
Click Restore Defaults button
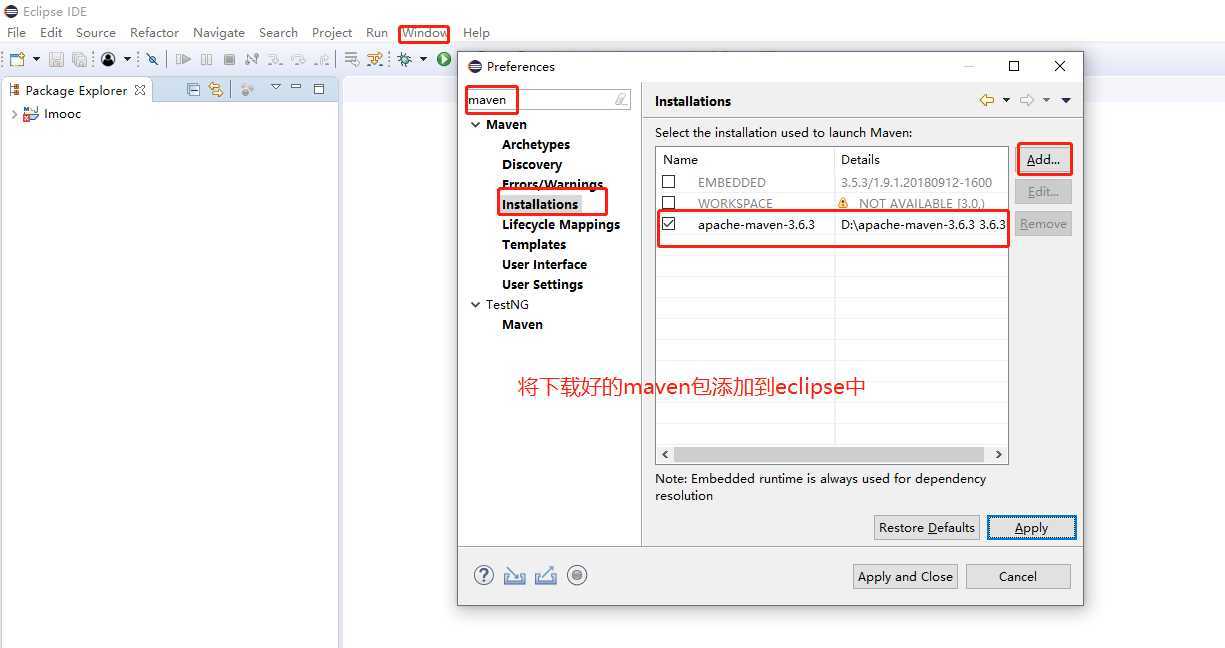point(927,527)
